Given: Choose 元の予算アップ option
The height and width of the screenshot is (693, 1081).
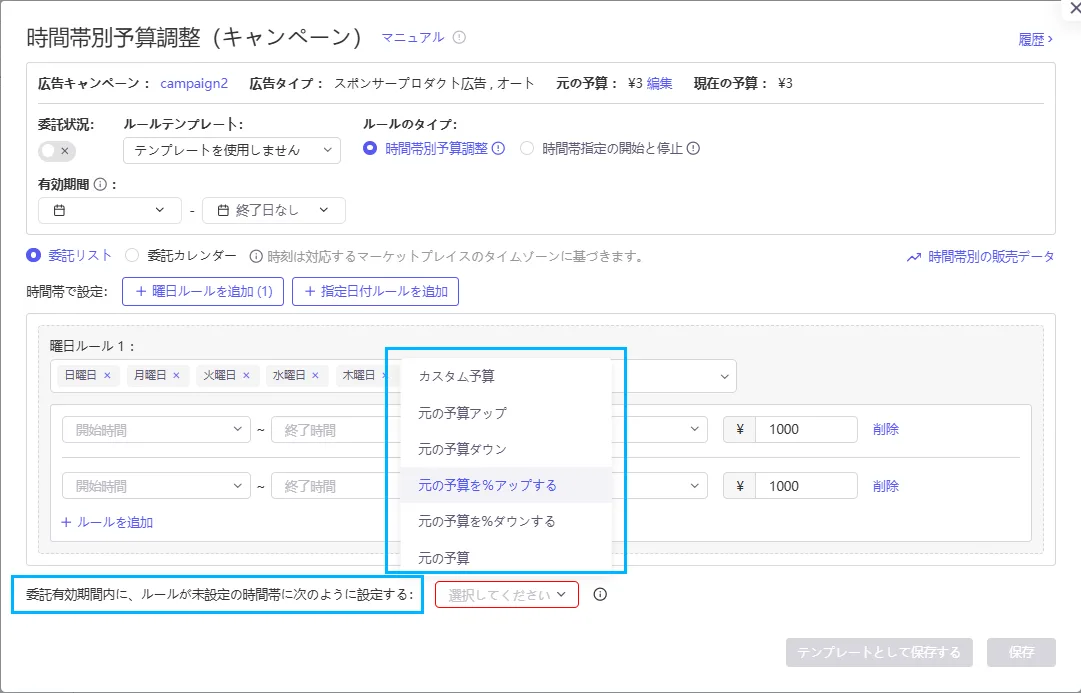Looking at the screenshot, I should click(506, 413).
